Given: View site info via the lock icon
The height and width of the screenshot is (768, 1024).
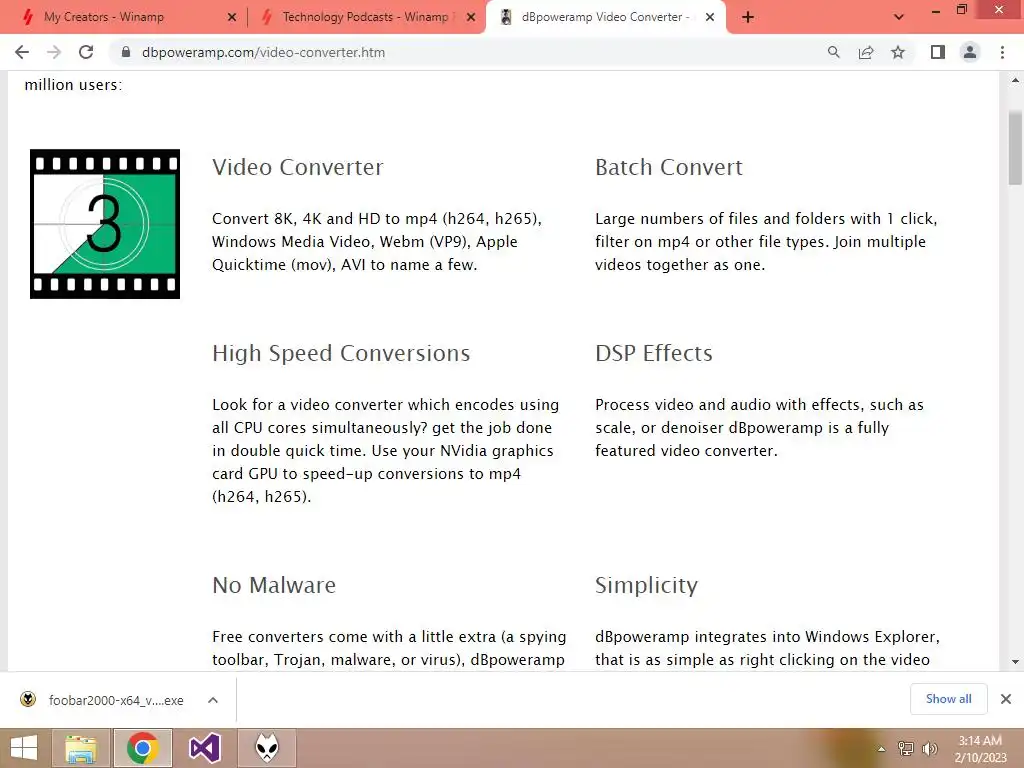Looking at the screenshot, I should click(126, 52).
